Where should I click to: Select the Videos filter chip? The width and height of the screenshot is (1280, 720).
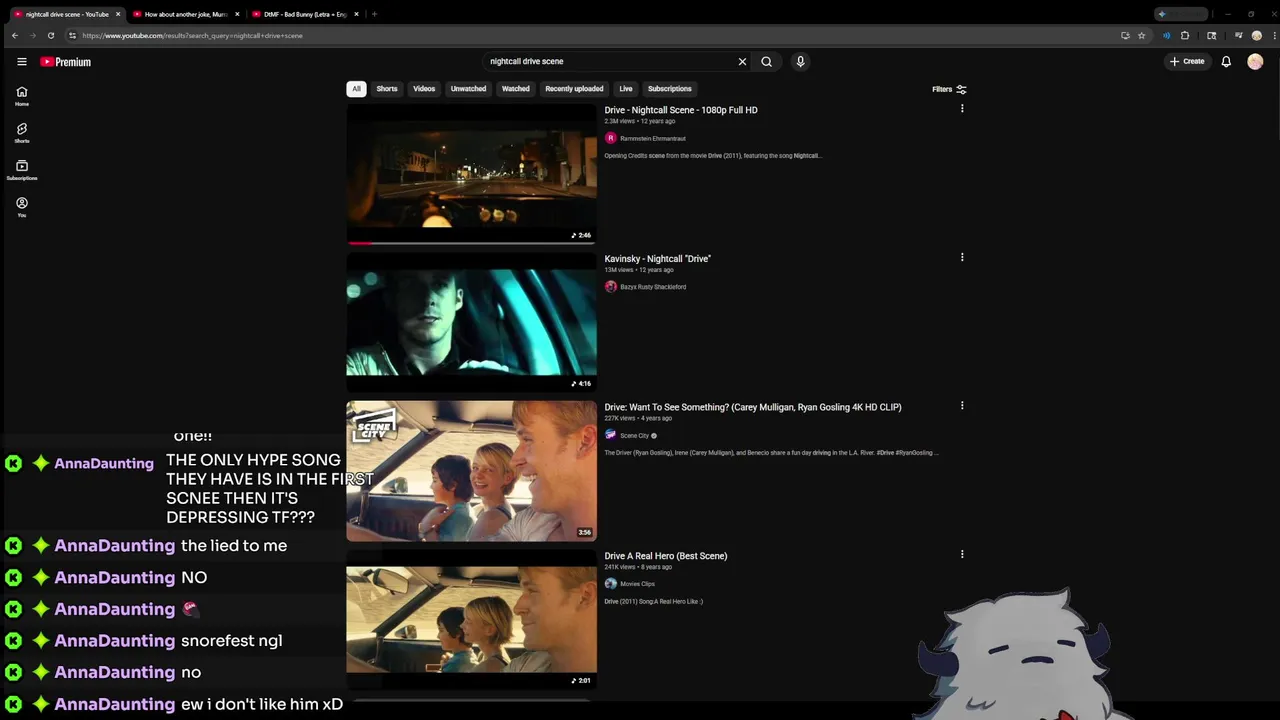[424, 89]
